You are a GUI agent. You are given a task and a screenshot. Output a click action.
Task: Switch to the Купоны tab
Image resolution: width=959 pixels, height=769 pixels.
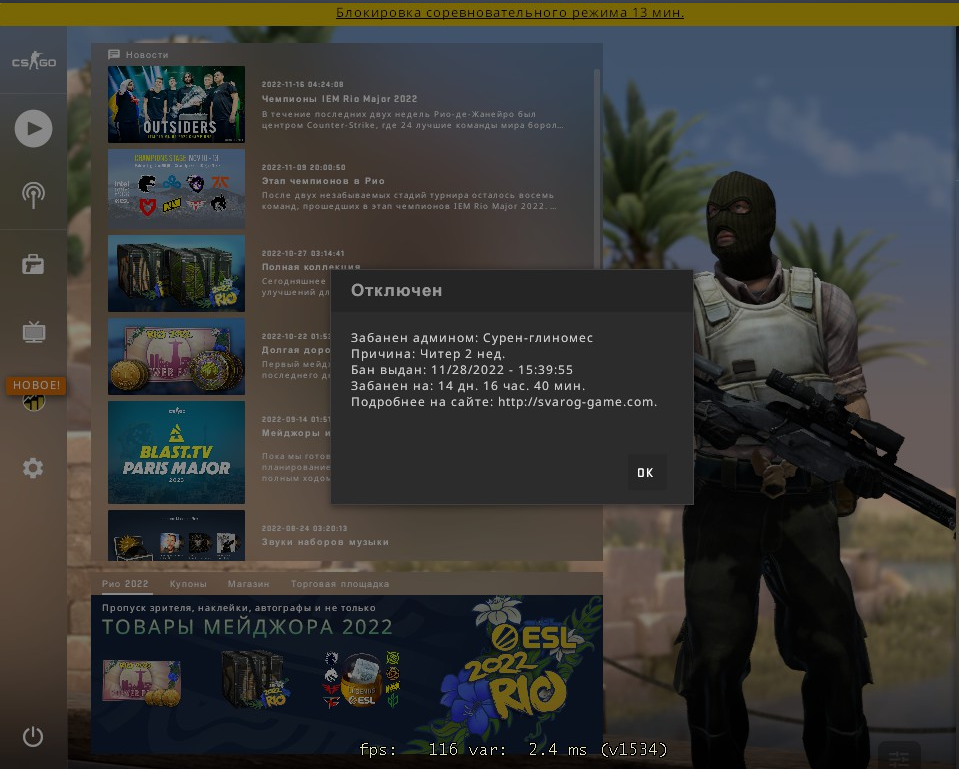click(x=188, y=584)
